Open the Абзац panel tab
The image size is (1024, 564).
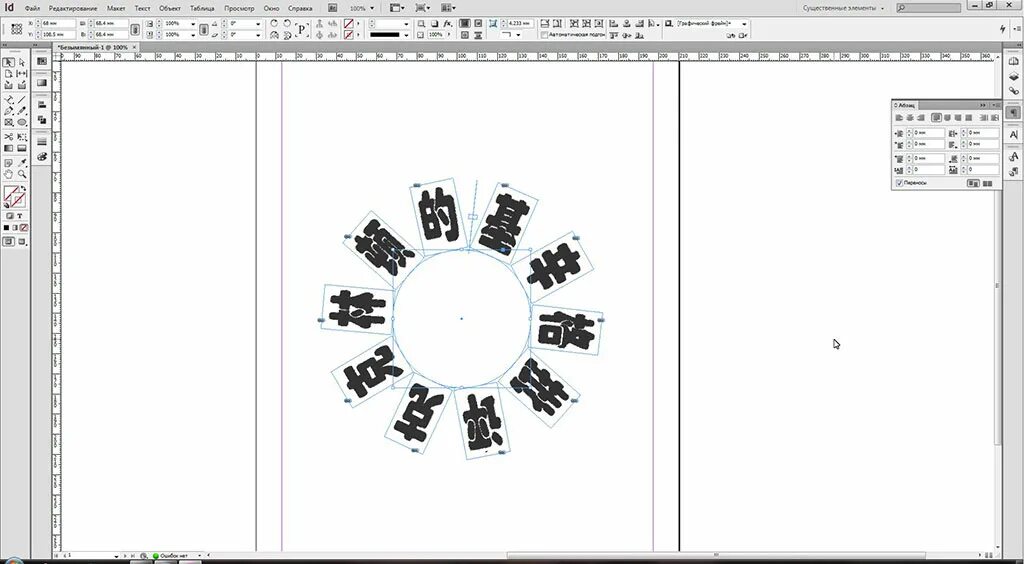pos(905,105)
